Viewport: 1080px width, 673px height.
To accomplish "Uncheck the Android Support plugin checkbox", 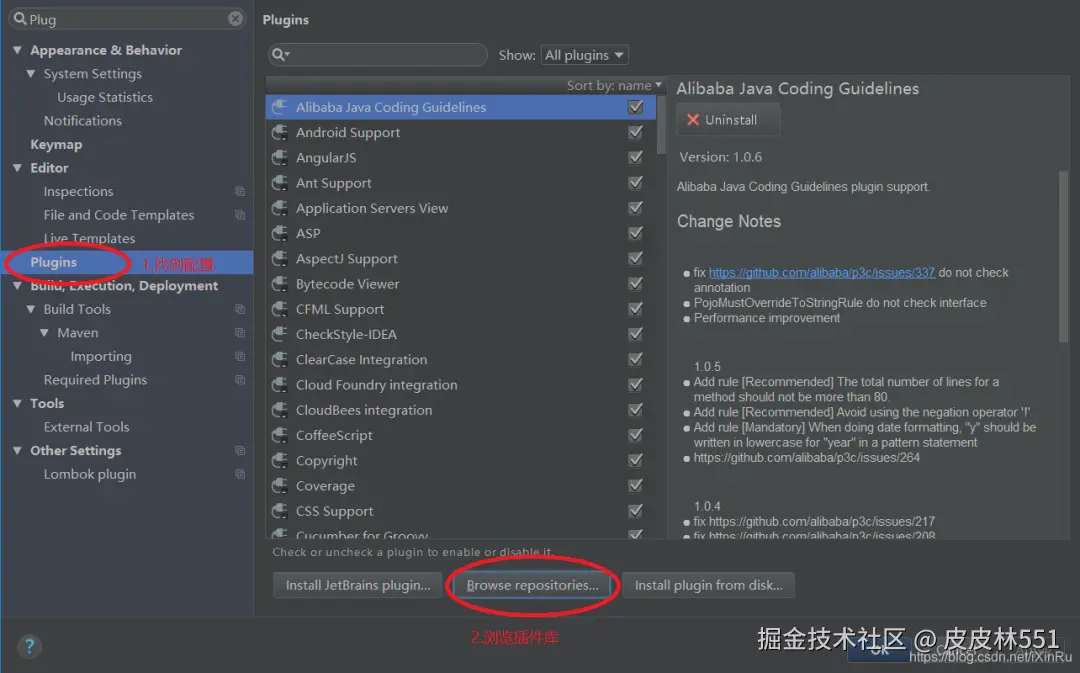I will (635, 132).
